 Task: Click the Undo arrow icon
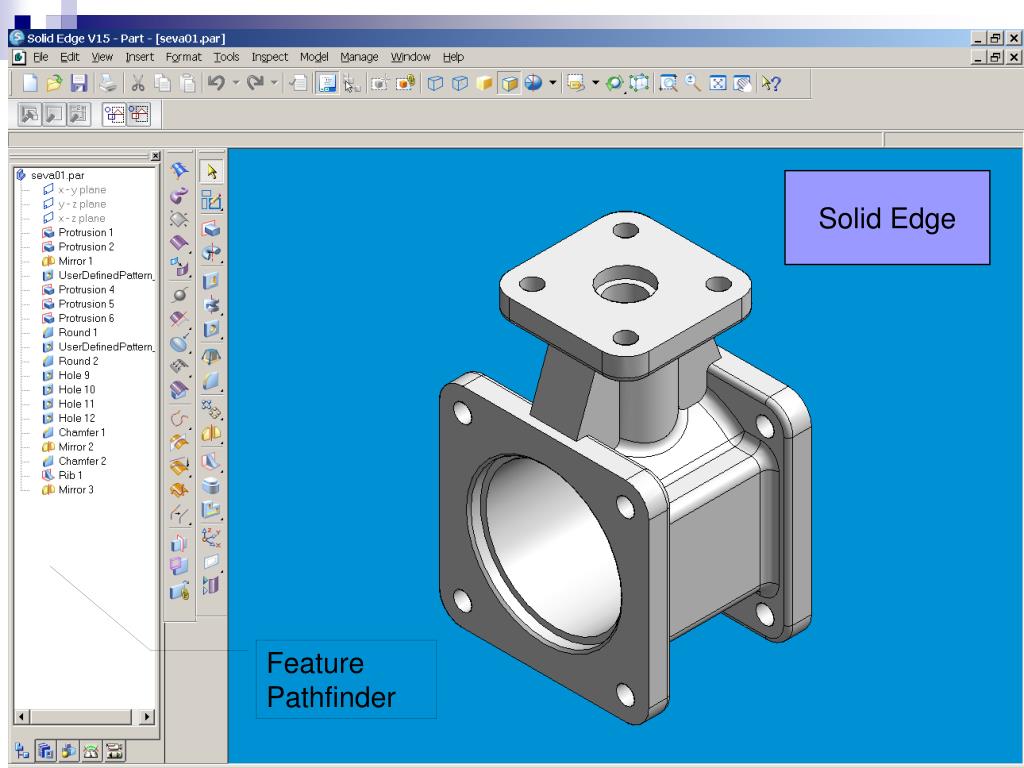pos(216,83)
